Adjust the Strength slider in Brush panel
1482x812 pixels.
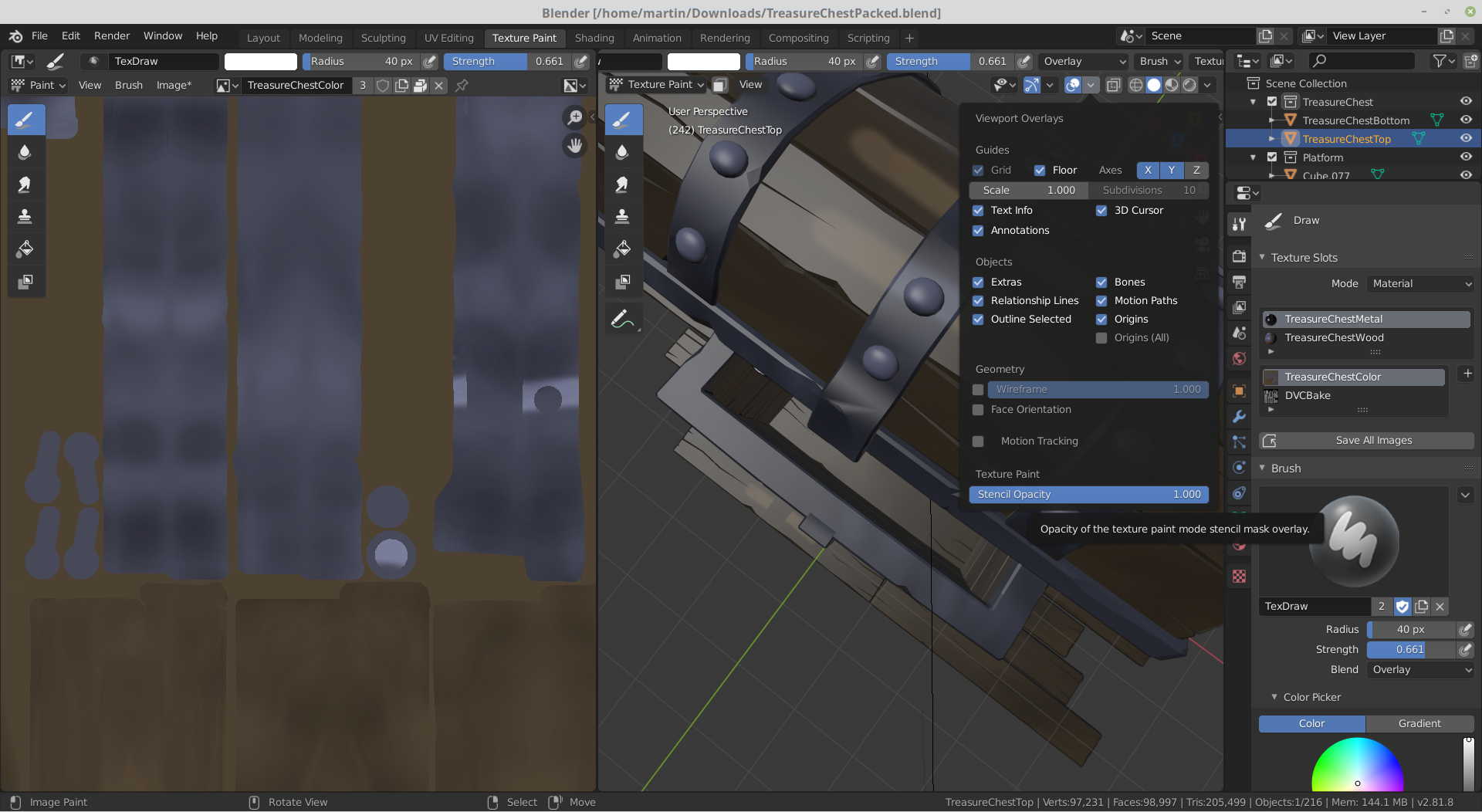pyautogui.click(x=1410, y=650)
